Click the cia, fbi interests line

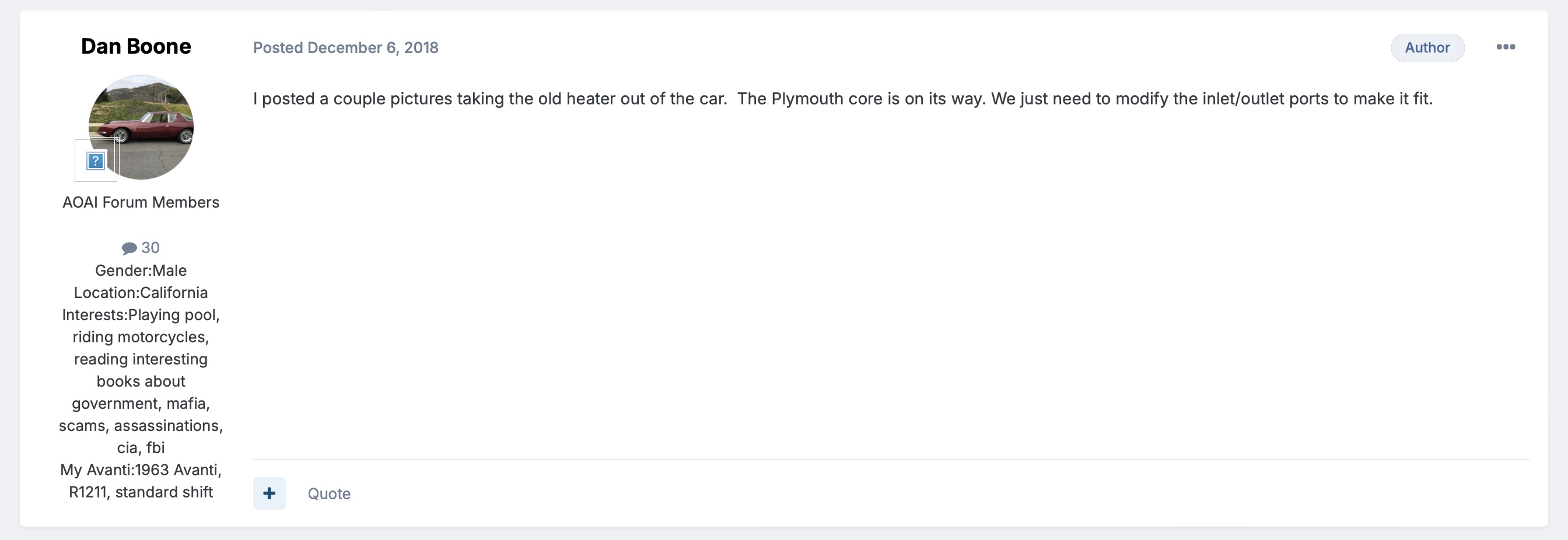click(141, 447)
